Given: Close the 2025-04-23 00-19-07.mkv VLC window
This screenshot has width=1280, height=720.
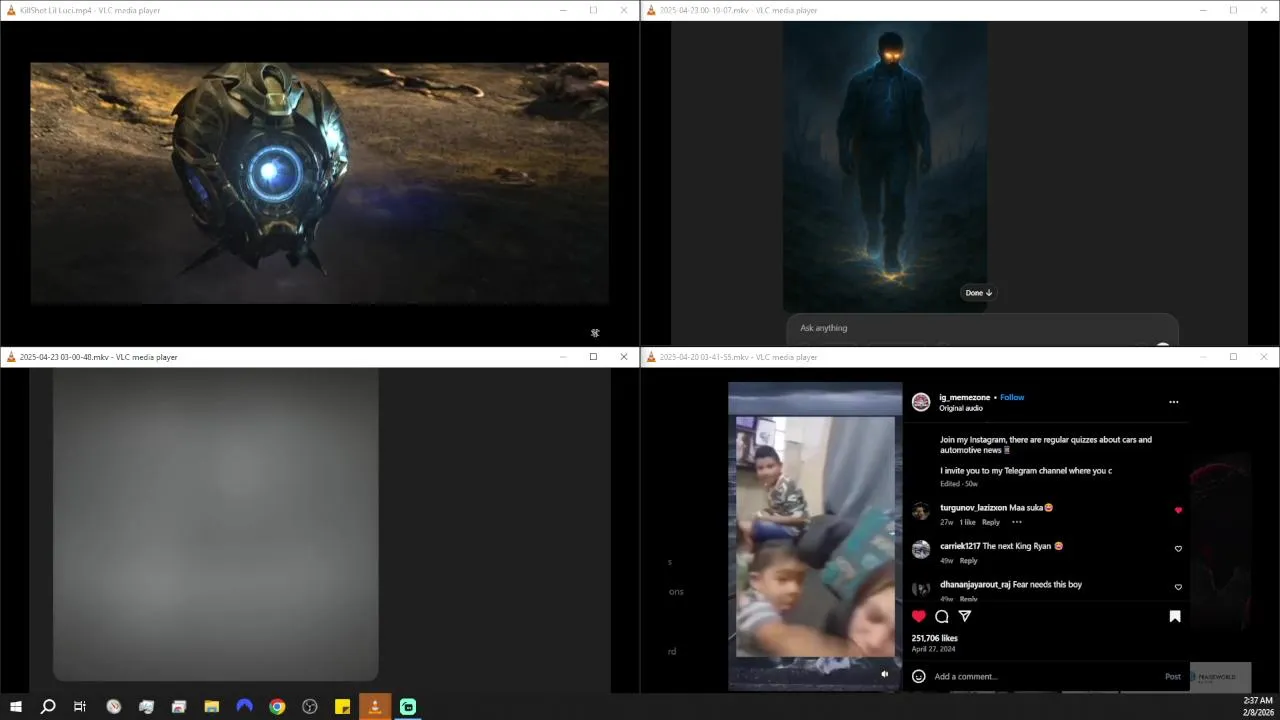Looking at the screenshot, I should (x=1263, y=10).
